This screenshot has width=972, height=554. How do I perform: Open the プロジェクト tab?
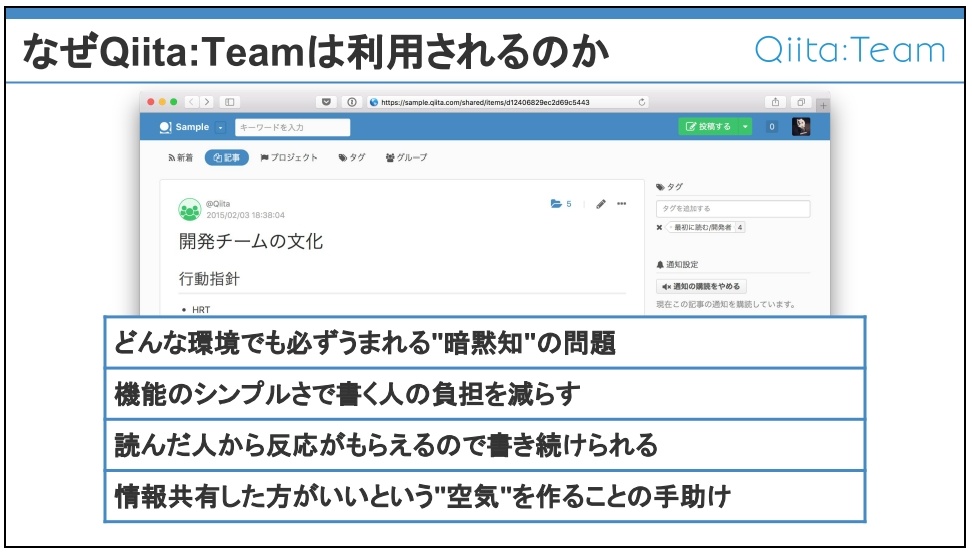pyautogui.click(x=289, y=157)
